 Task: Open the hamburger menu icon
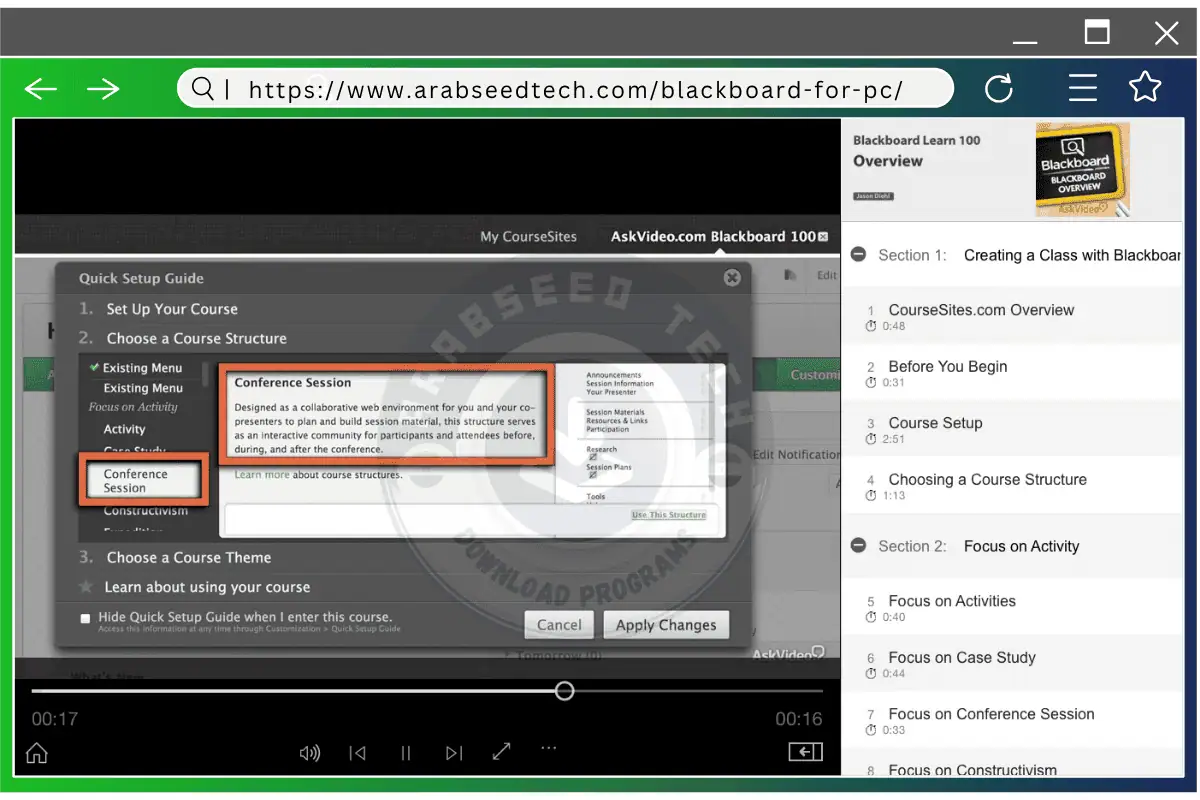pyautogui.click(x=1082, y=88)
